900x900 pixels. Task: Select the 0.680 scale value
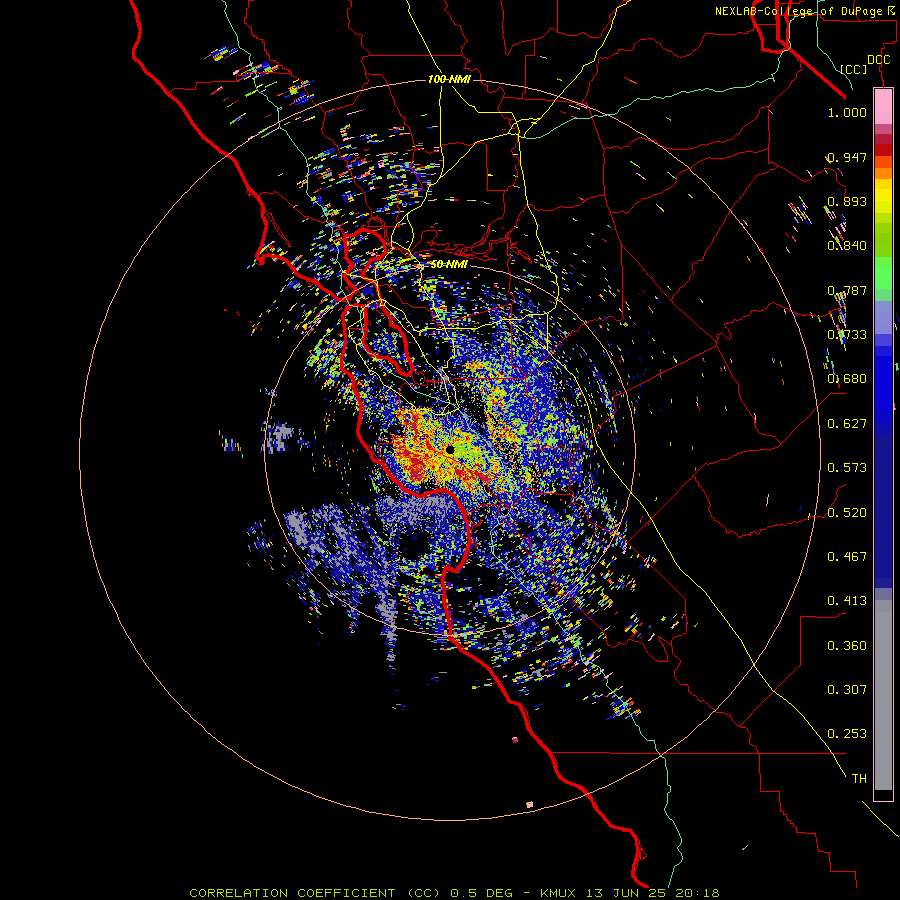tap(847, 379)
